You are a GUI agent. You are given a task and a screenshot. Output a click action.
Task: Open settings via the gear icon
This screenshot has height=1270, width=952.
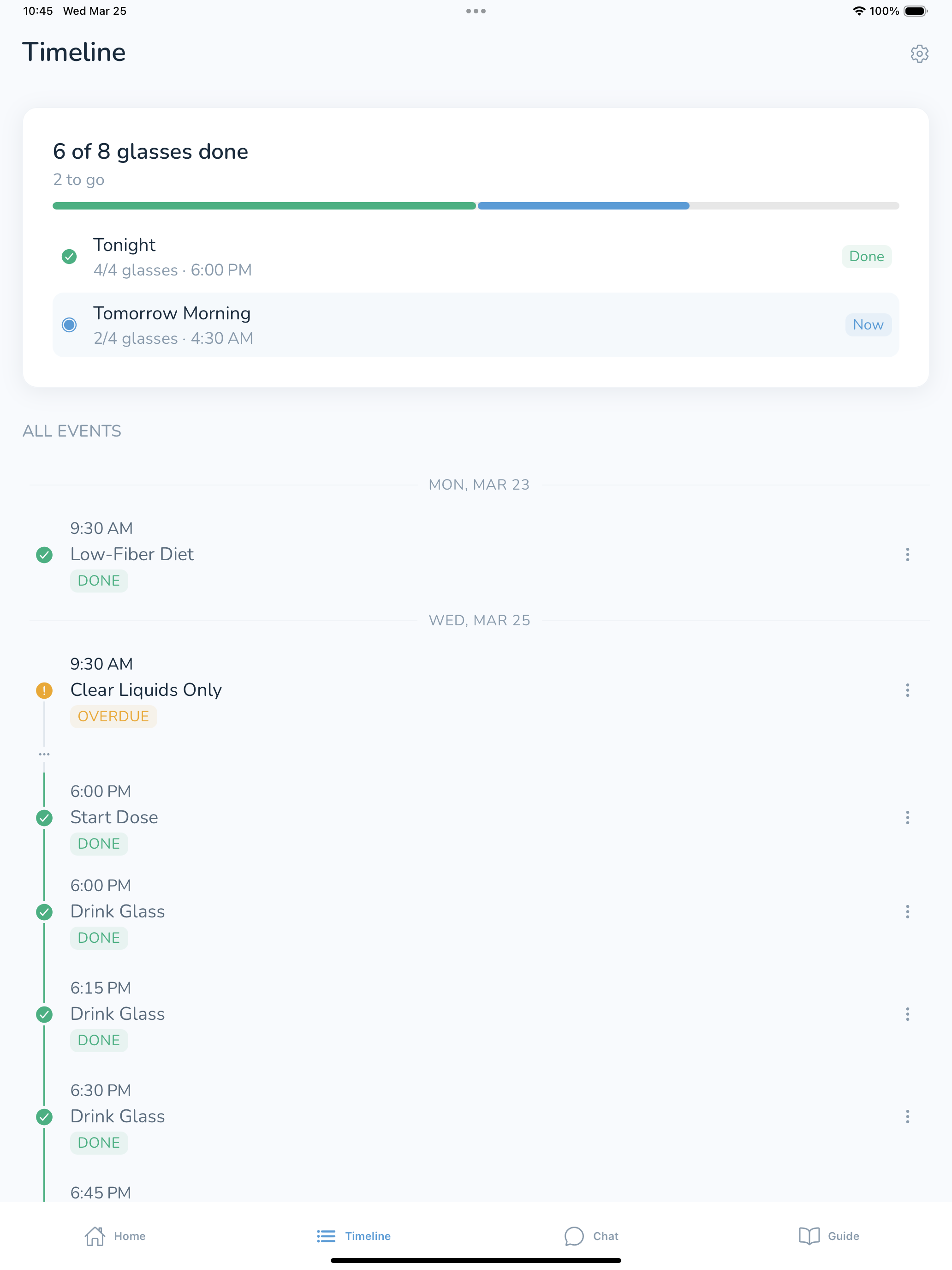pos(919,54)
